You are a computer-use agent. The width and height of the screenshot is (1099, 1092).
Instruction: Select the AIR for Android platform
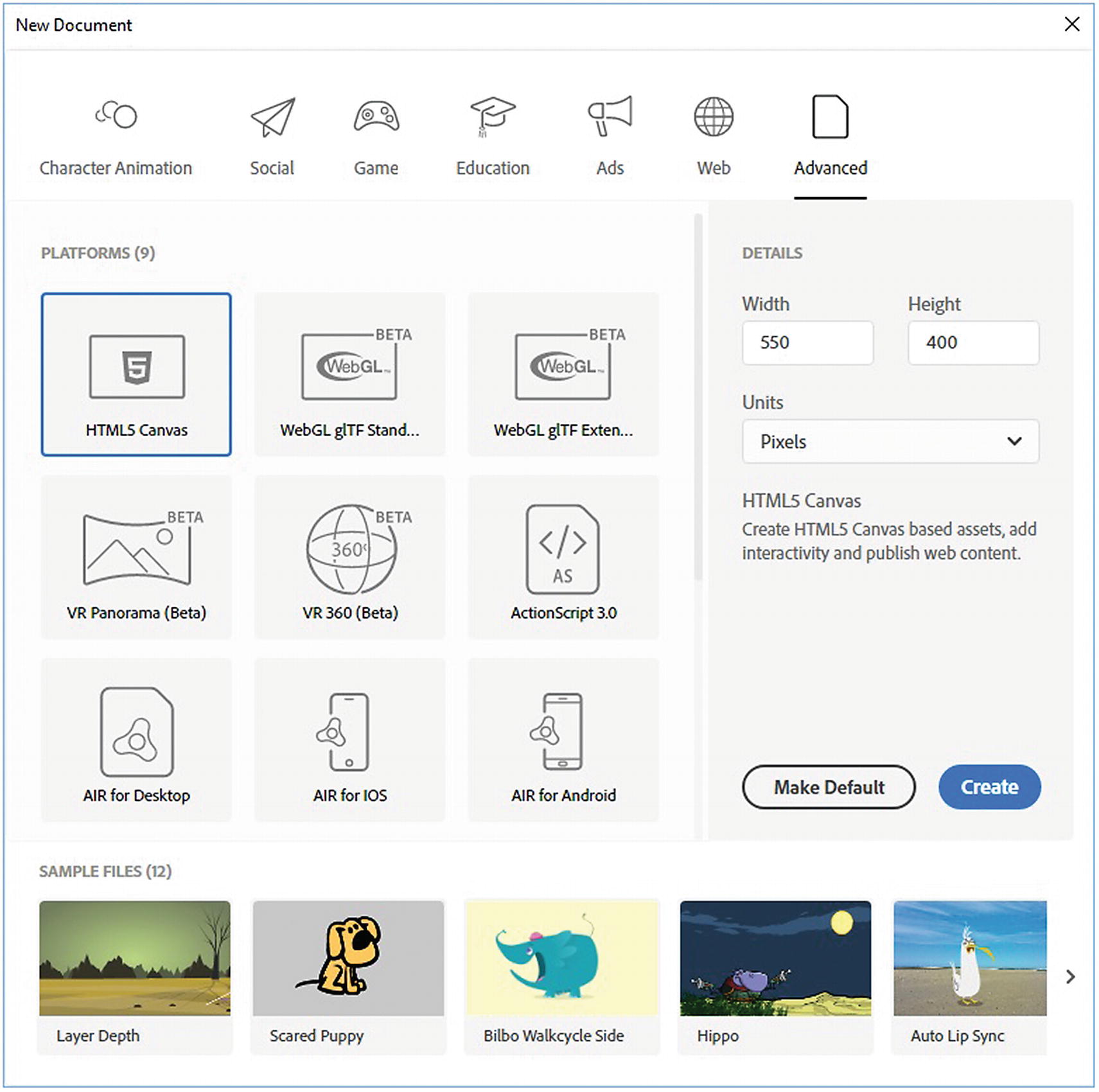pos(563,739)
